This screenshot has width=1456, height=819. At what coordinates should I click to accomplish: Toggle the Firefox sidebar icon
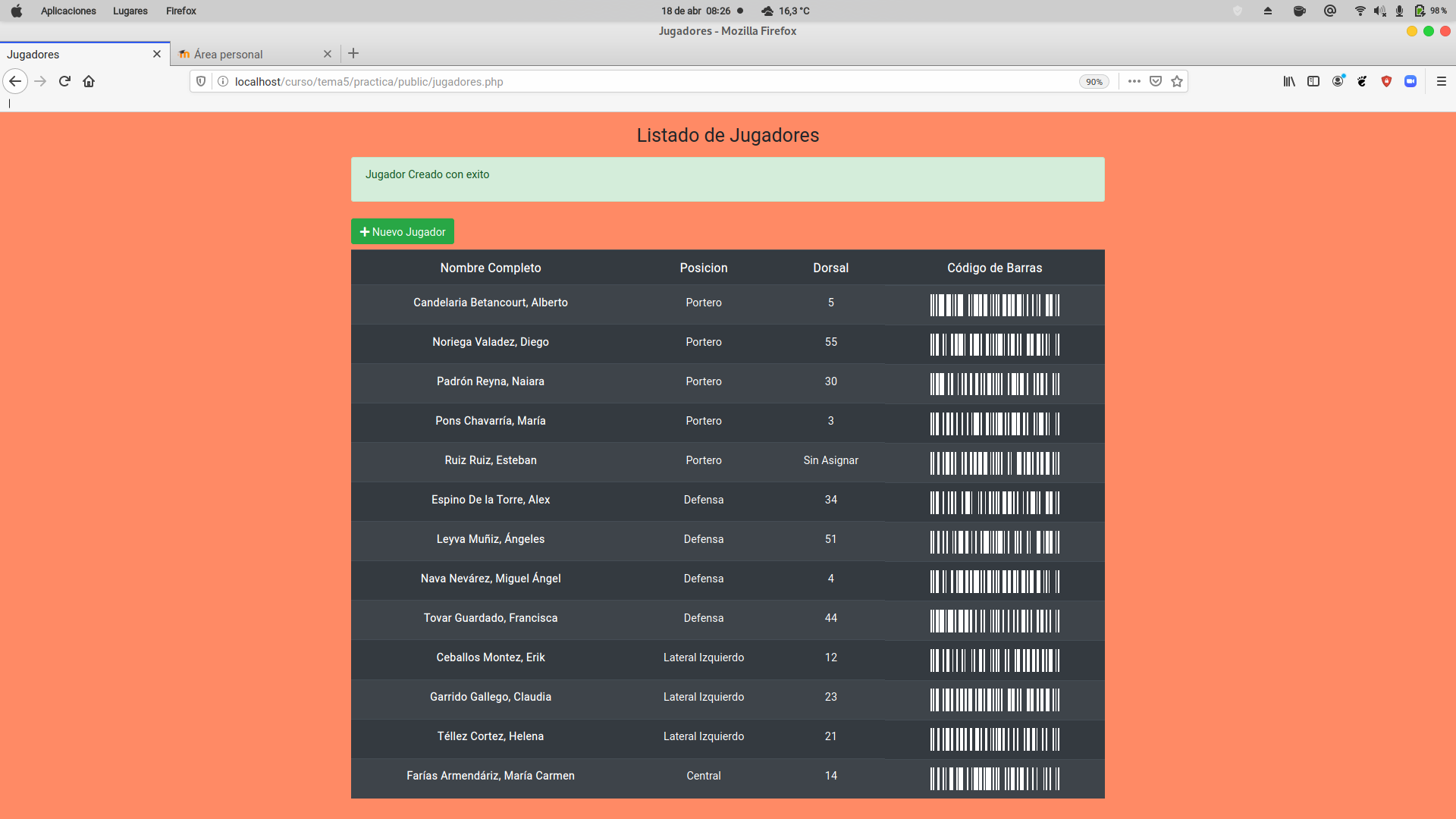(1313, 81)
